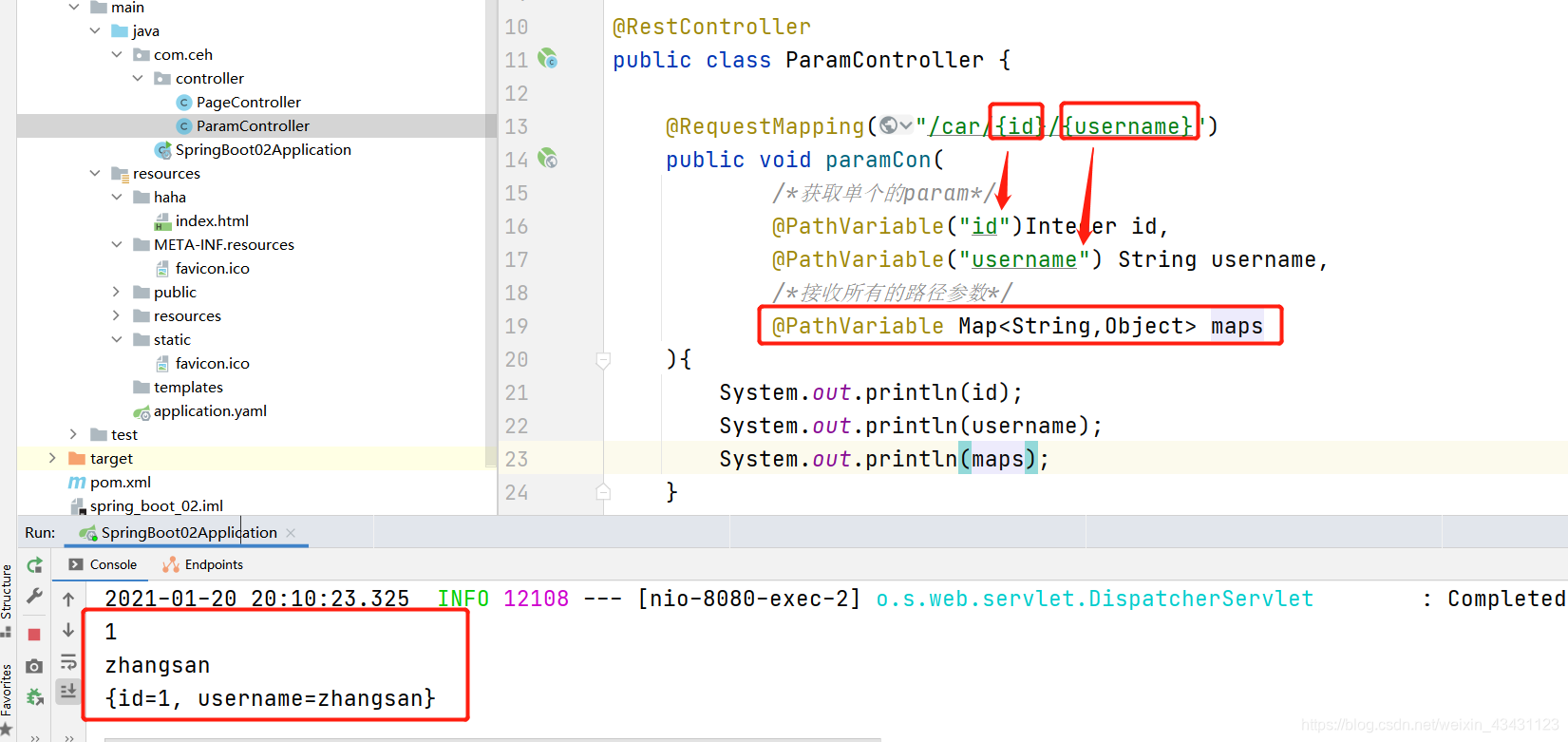Click the camera thread dump icon
The image size is (1568, 742).
pos(34,666)
